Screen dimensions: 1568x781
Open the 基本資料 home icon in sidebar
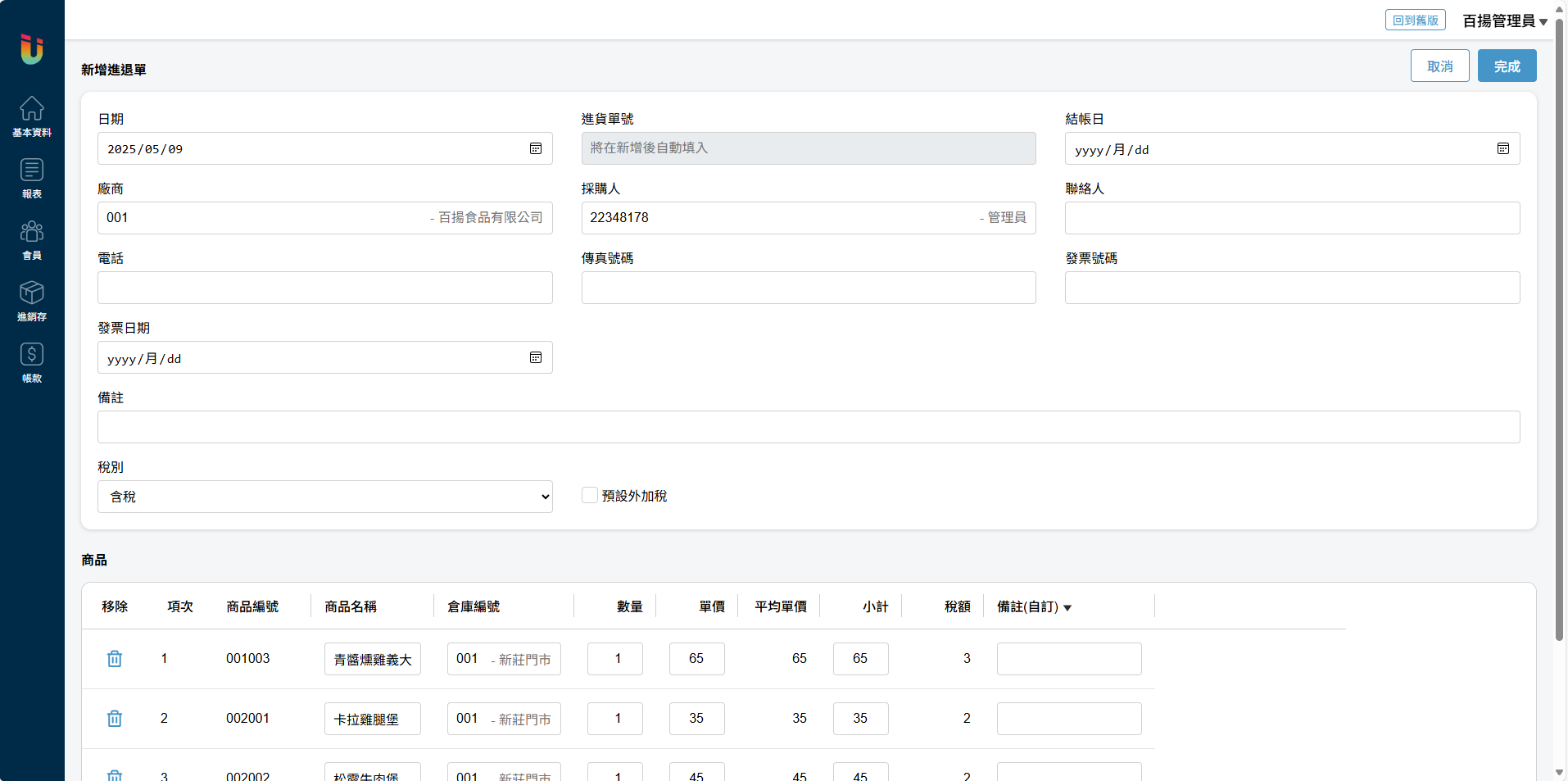(x=32, y=116)
